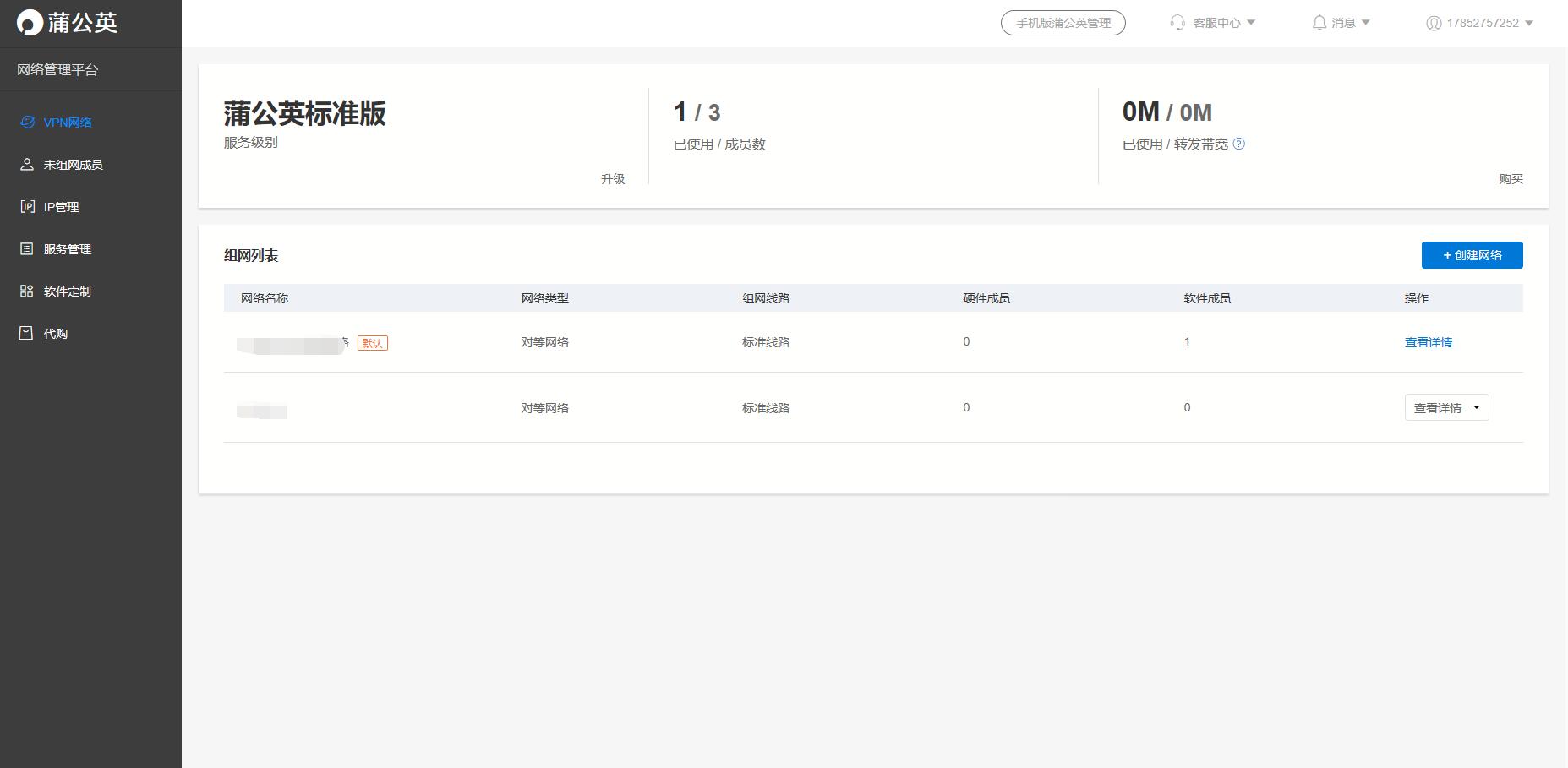Click the 0M / 0M bandwidth value

click(1167, 112)
